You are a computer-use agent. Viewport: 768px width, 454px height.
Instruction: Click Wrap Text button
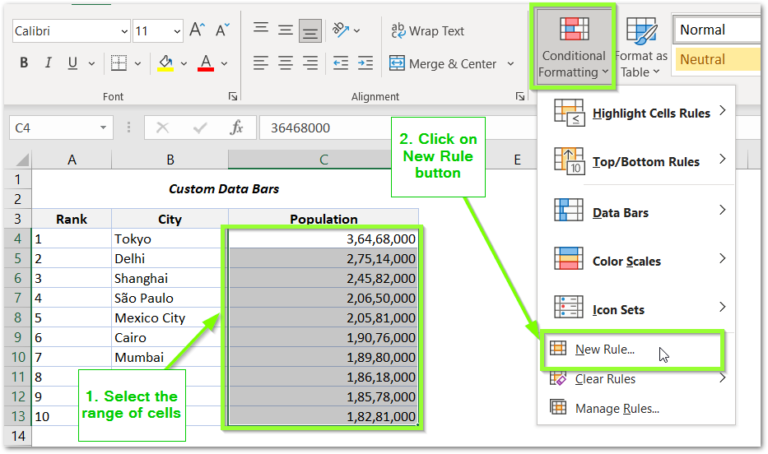point(427,31)
